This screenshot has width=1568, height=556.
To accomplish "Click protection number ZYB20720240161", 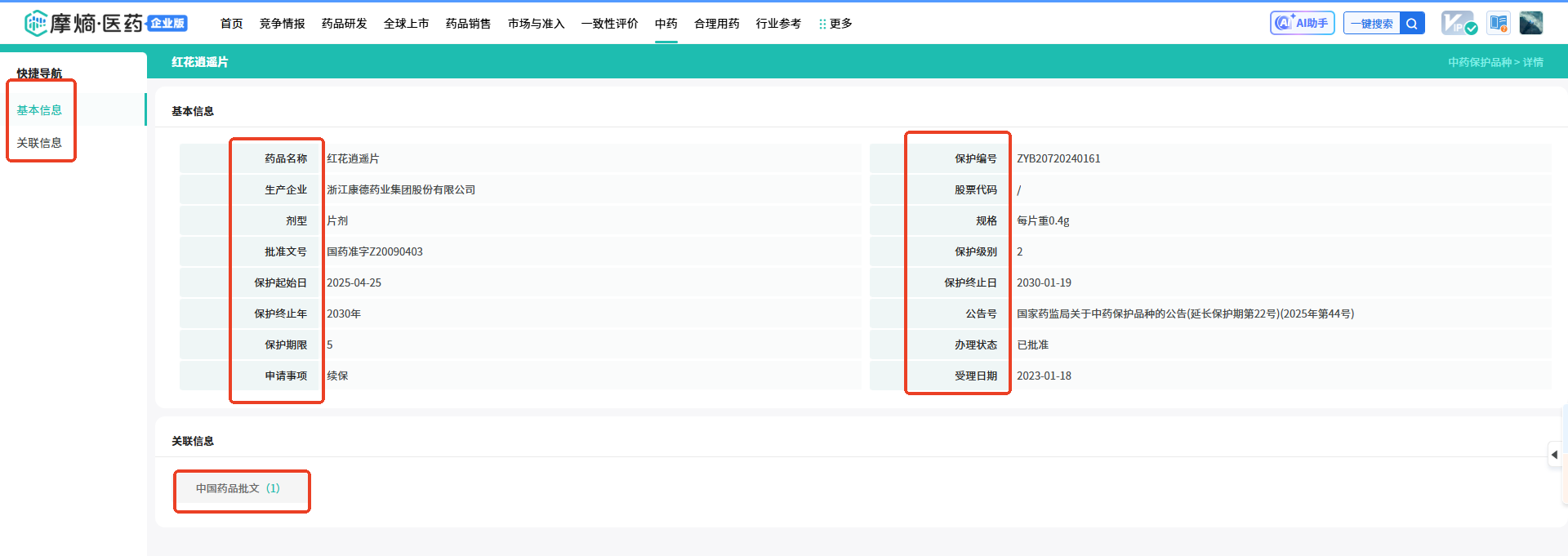I will (x=1058, y=158).
